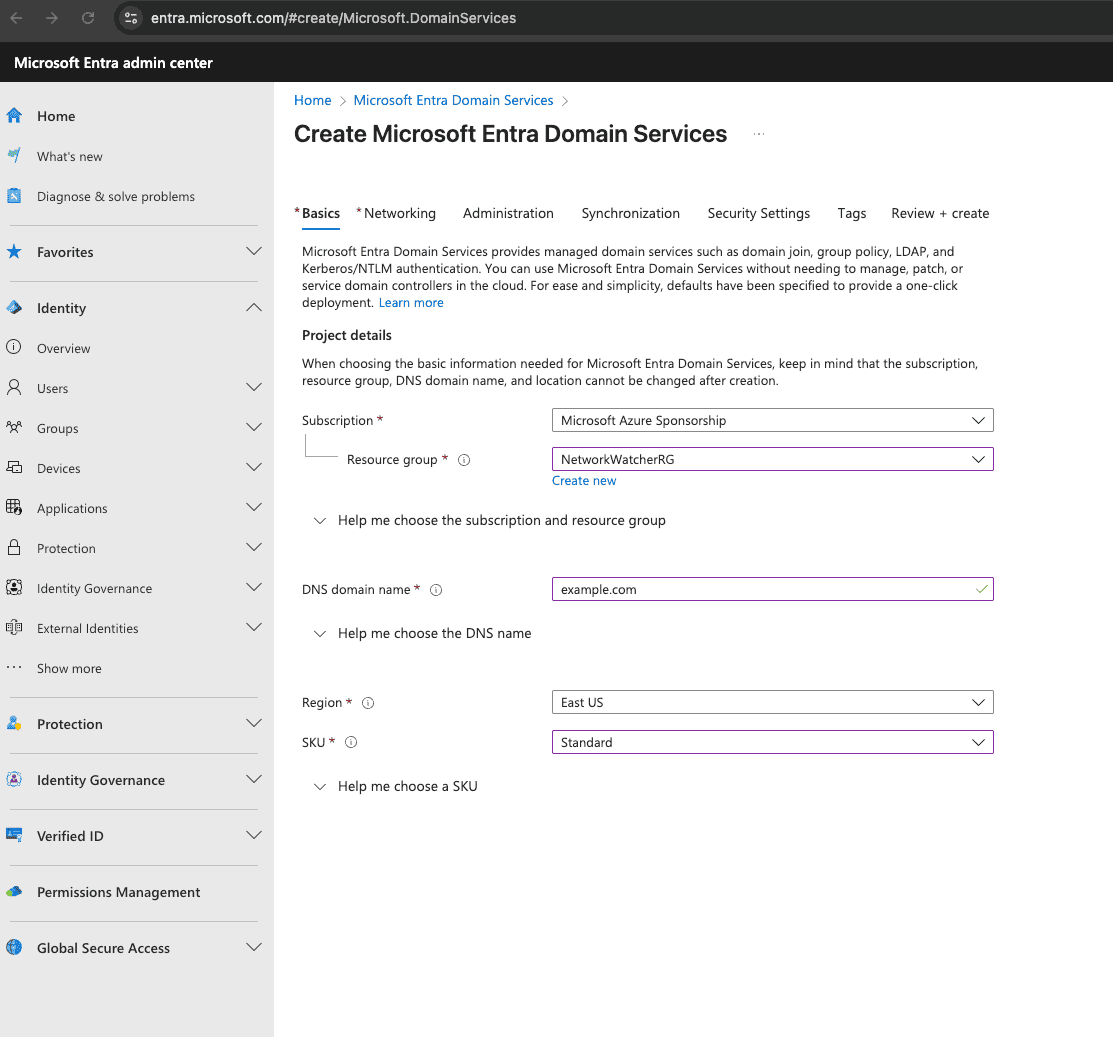
Task: Click the Create new resource group link
Action: 584,481
